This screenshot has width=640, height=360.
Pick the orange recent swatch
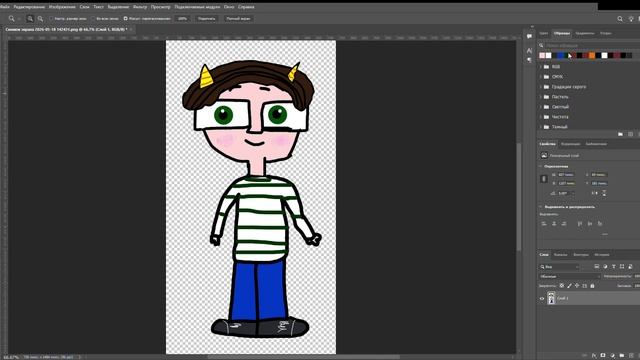click(x=592, y=56)
